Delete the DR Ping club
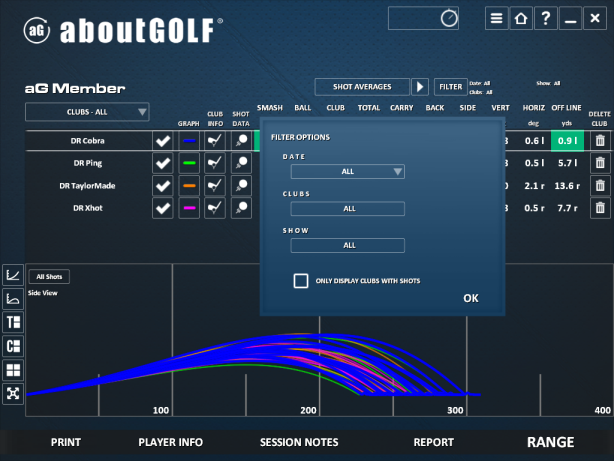This screenshot has width=614, height=461. [600, 163]
